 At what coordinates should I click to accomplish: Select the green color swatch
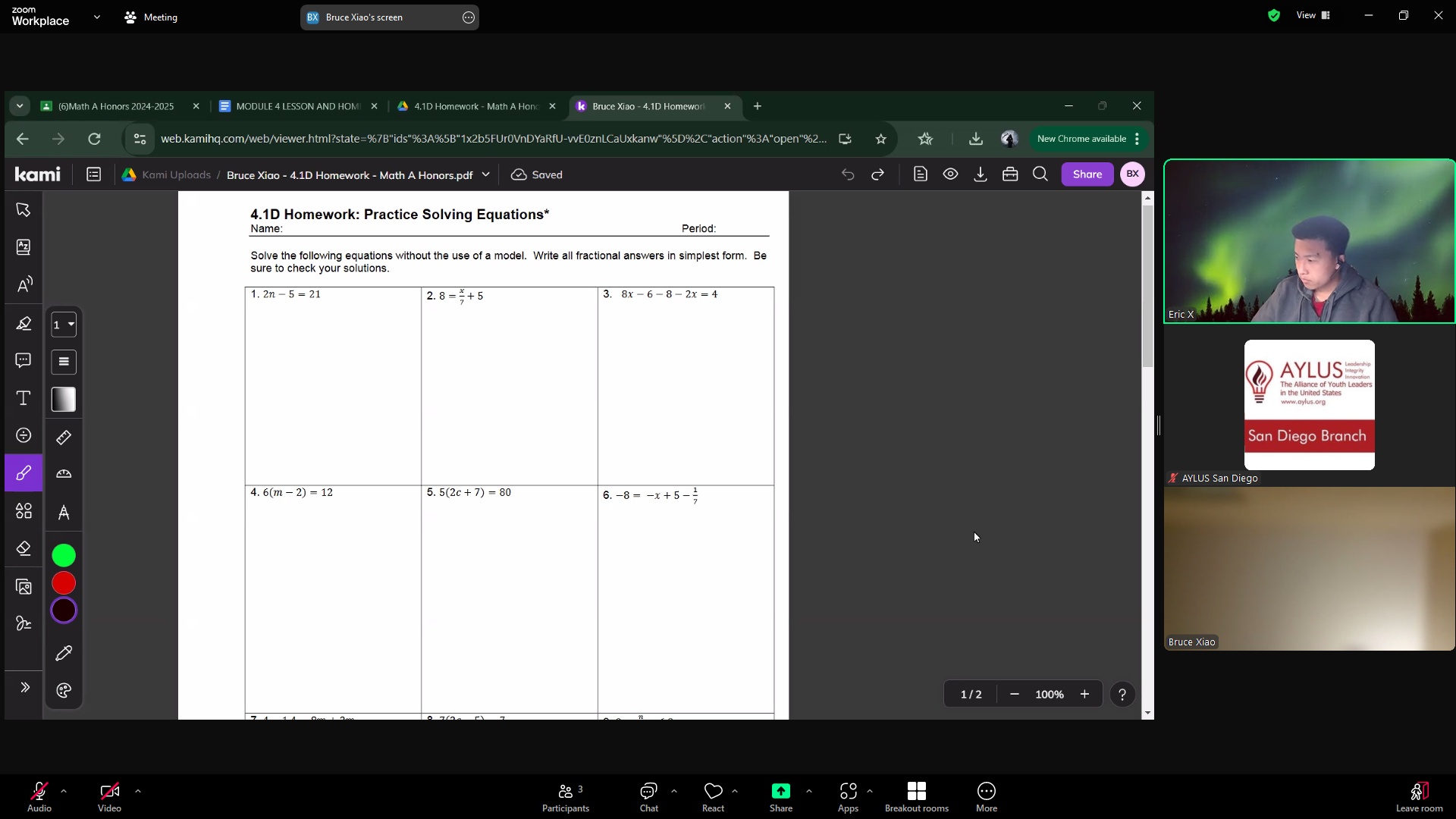click(x=64, y=556)
